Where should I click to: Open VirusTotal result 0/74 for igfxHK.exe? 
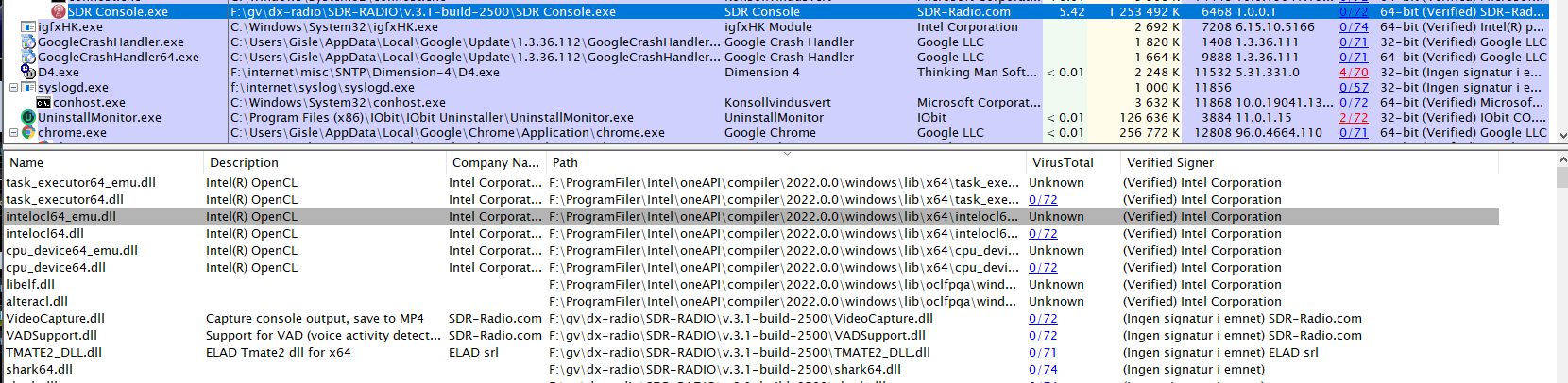tap(1354, 27)
